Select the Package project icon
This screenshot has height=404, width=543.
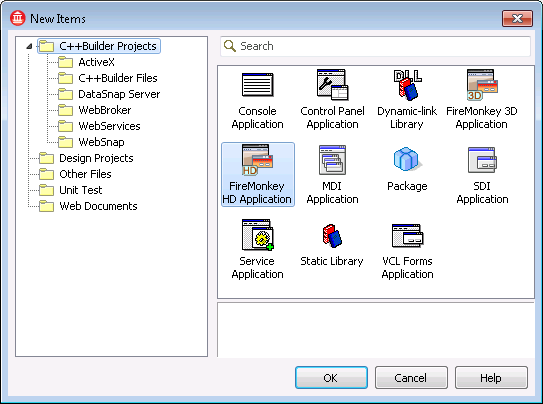click(x=407, y=159)
